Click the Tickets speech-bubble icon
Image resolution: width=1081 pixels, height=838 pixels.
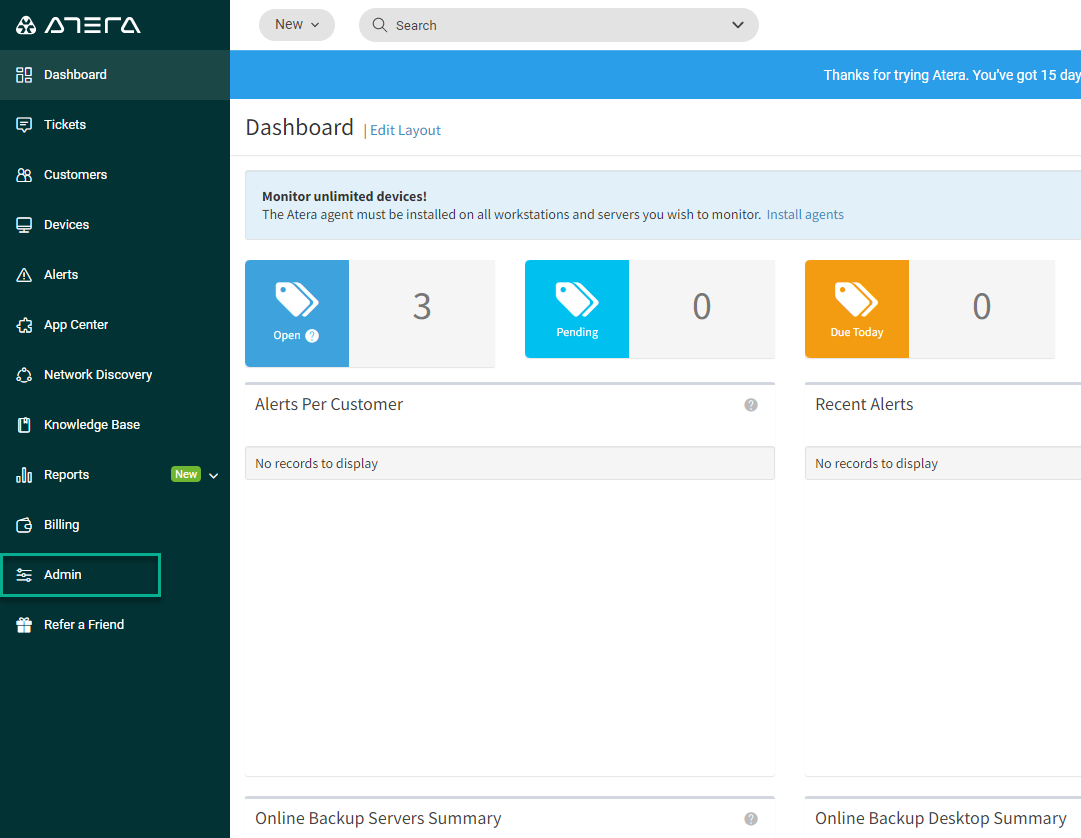click(24, 125)
